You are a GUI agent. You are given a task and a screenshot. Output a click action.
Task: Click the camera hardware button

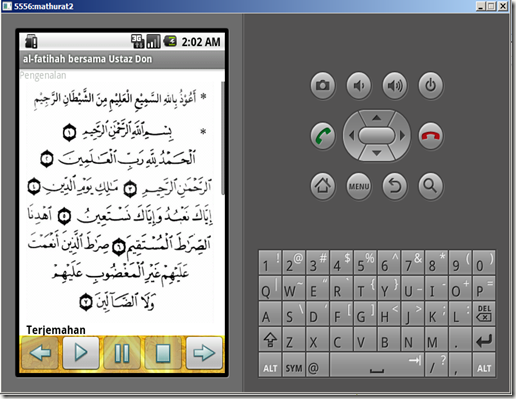322,86
